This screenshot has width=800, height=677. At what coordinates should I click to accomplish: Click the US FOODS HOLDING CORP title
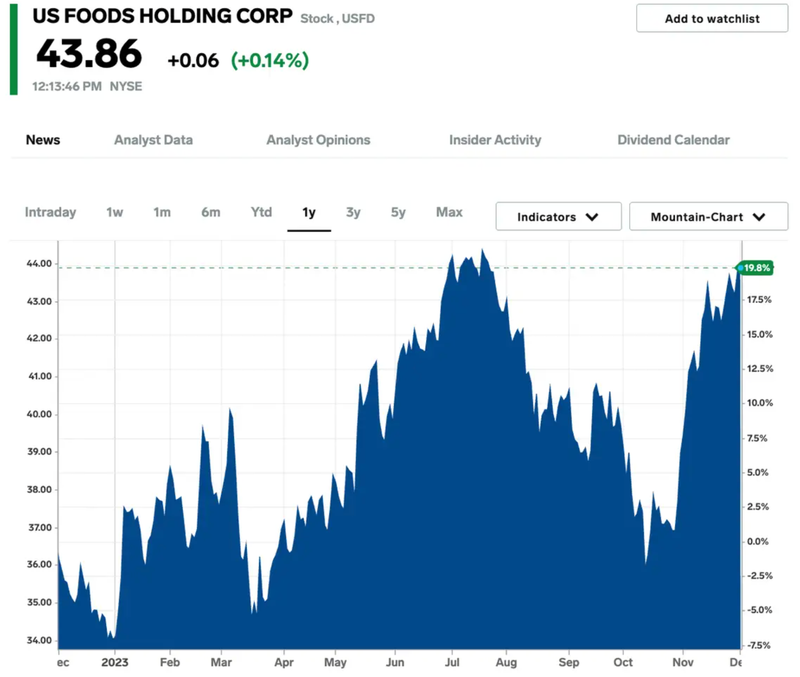(163, 16)
